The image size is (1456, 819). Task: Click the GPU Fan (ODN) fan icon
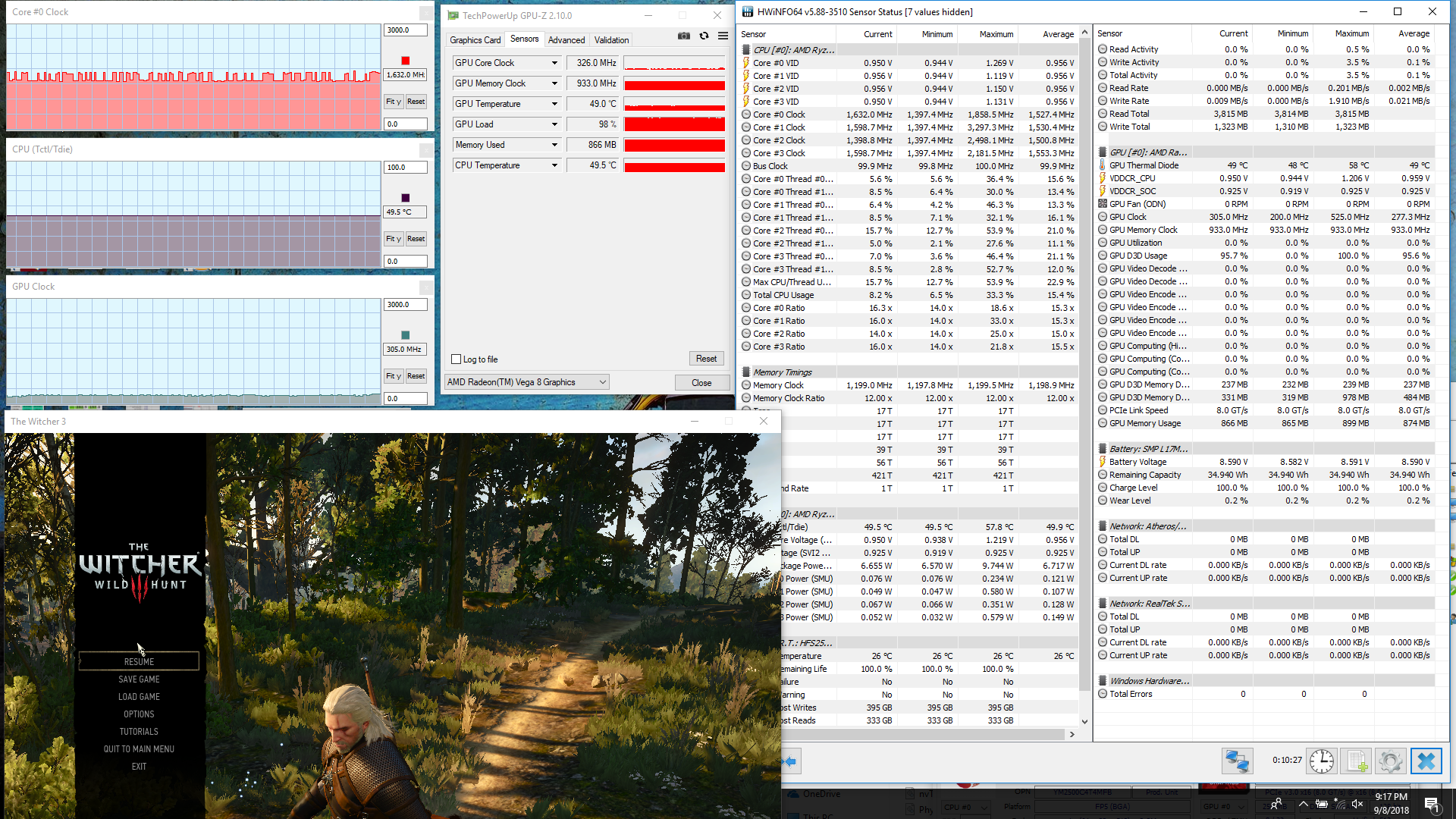point(1103,204)
